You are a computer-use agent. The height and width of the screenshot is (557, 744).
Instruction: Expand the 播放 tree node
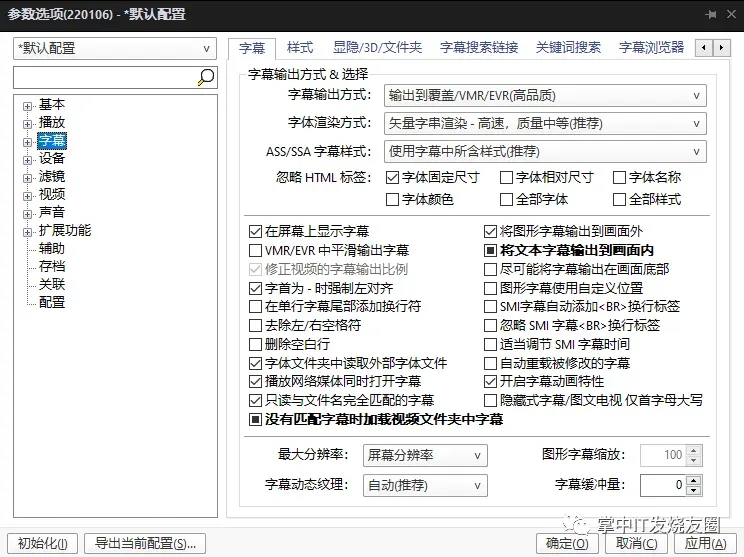tap(28, 124)
